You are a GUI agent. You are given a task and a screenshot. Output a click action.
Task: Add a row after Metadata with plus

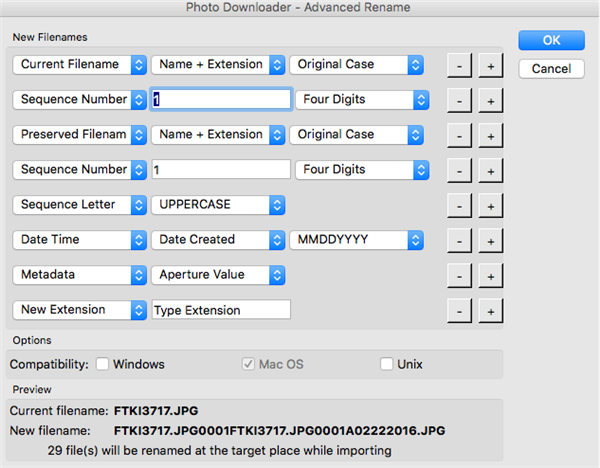pos(491,276)
